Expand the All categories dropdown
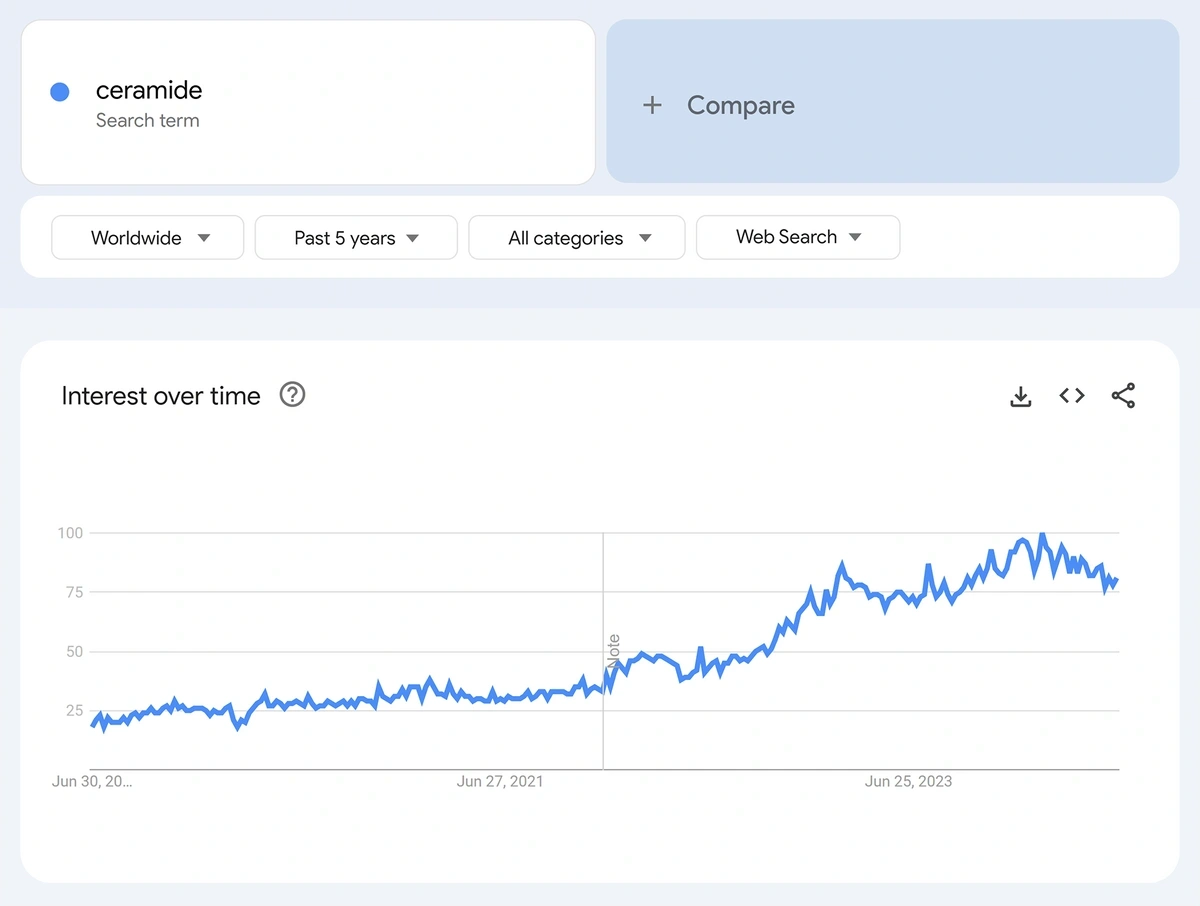1200x906 pixels. click(576, 237)
